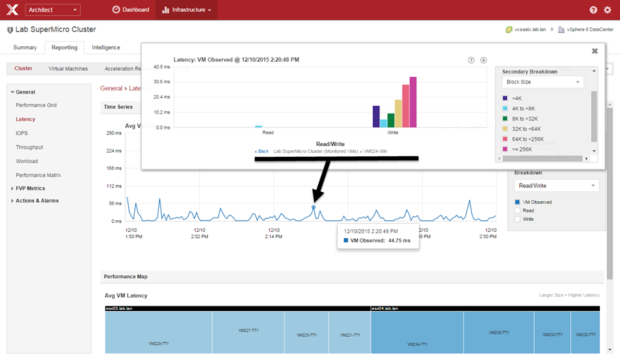Select the VM024 tile in performance map
This screenshot has height=360, width=620.
(x=417, y=332)
